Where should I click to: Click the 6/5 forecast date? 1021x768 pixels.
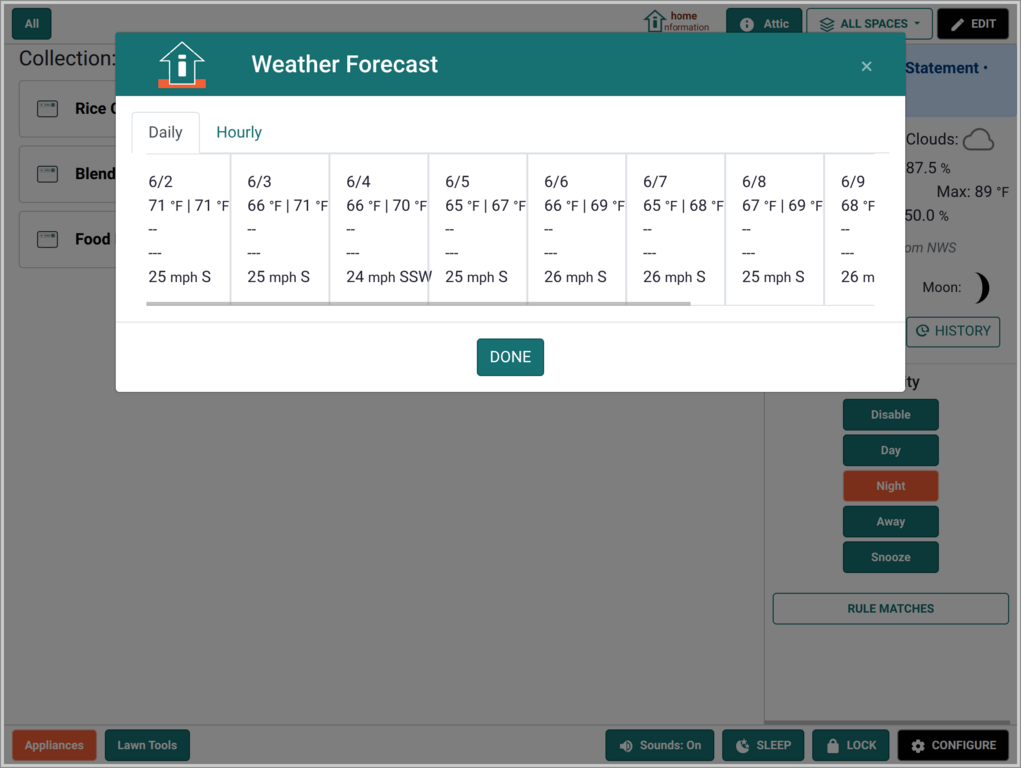[457, 182]
